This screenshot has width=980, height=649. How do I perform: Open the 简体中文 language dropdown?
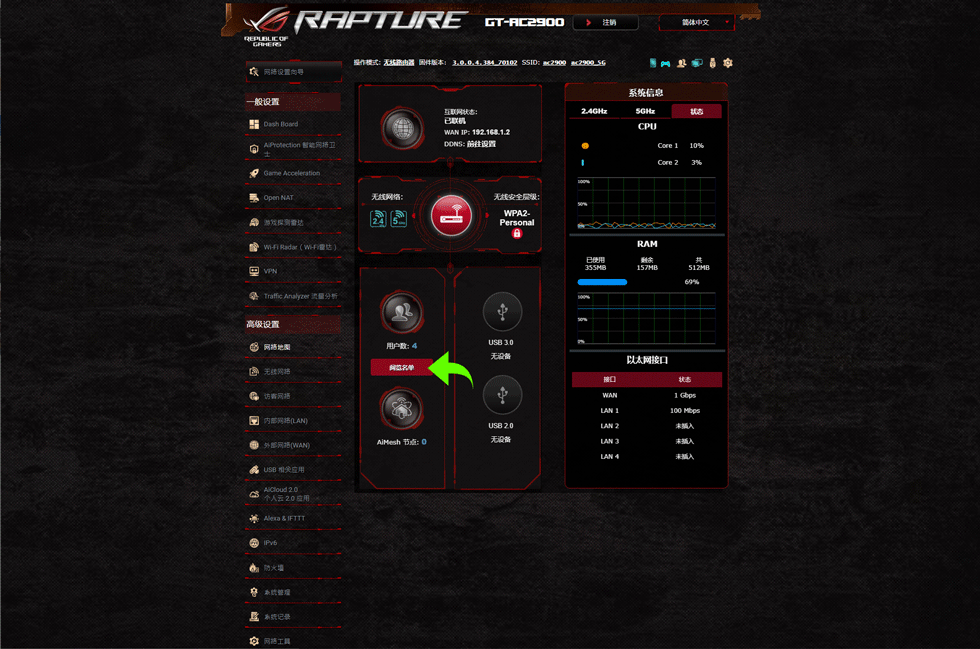(x=697, y=23)
